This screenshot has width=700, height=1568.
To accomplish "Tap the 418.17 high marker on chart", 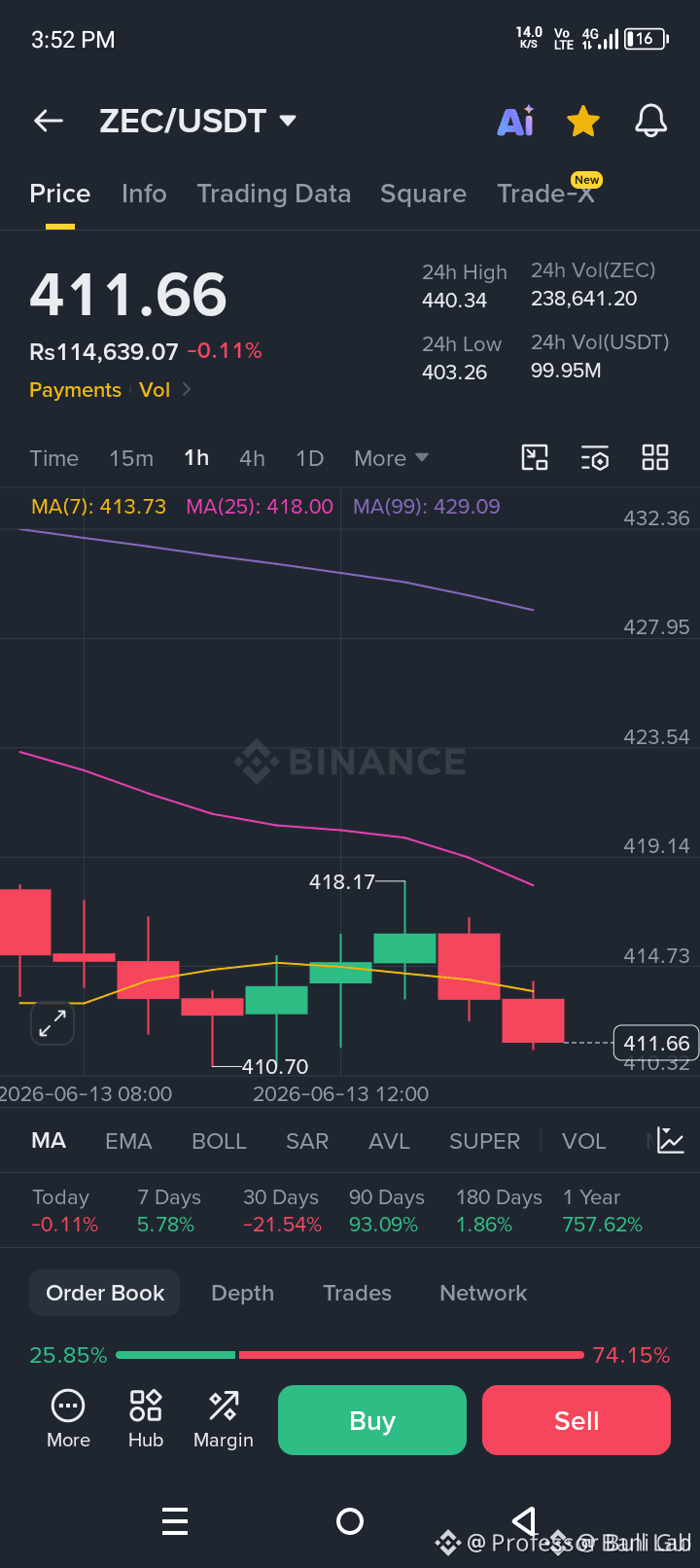I will (x=341, y=882).
